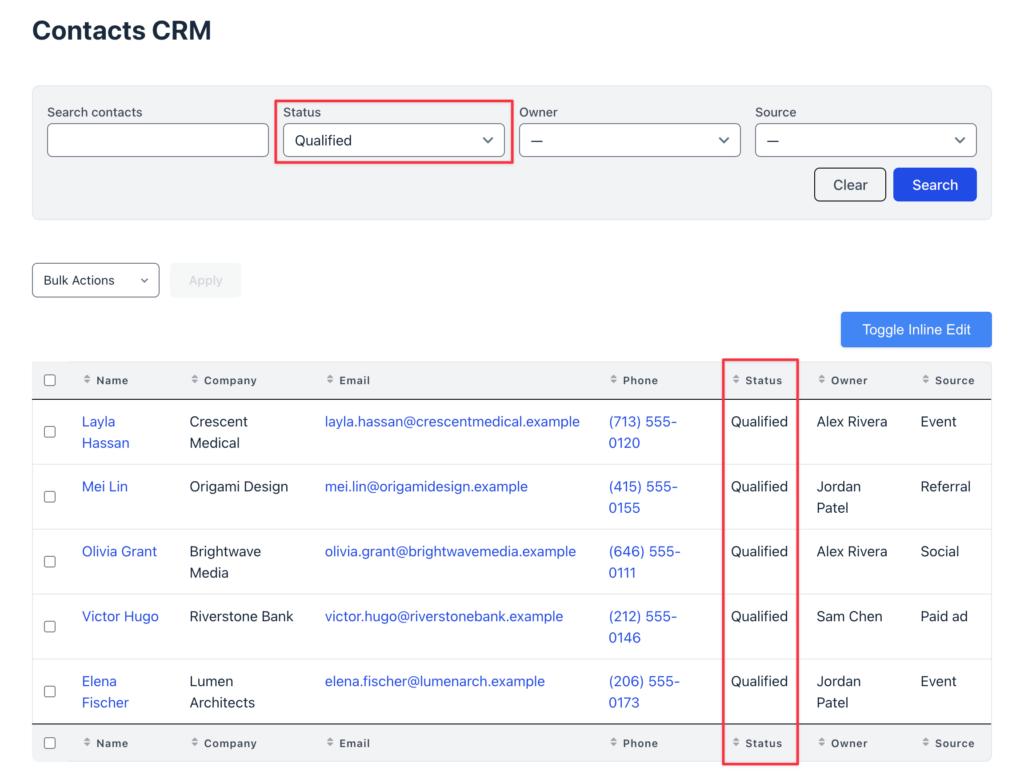Click Crescent Medical company cell
The width and height of the screenshot is (1024, 784).
218,432
